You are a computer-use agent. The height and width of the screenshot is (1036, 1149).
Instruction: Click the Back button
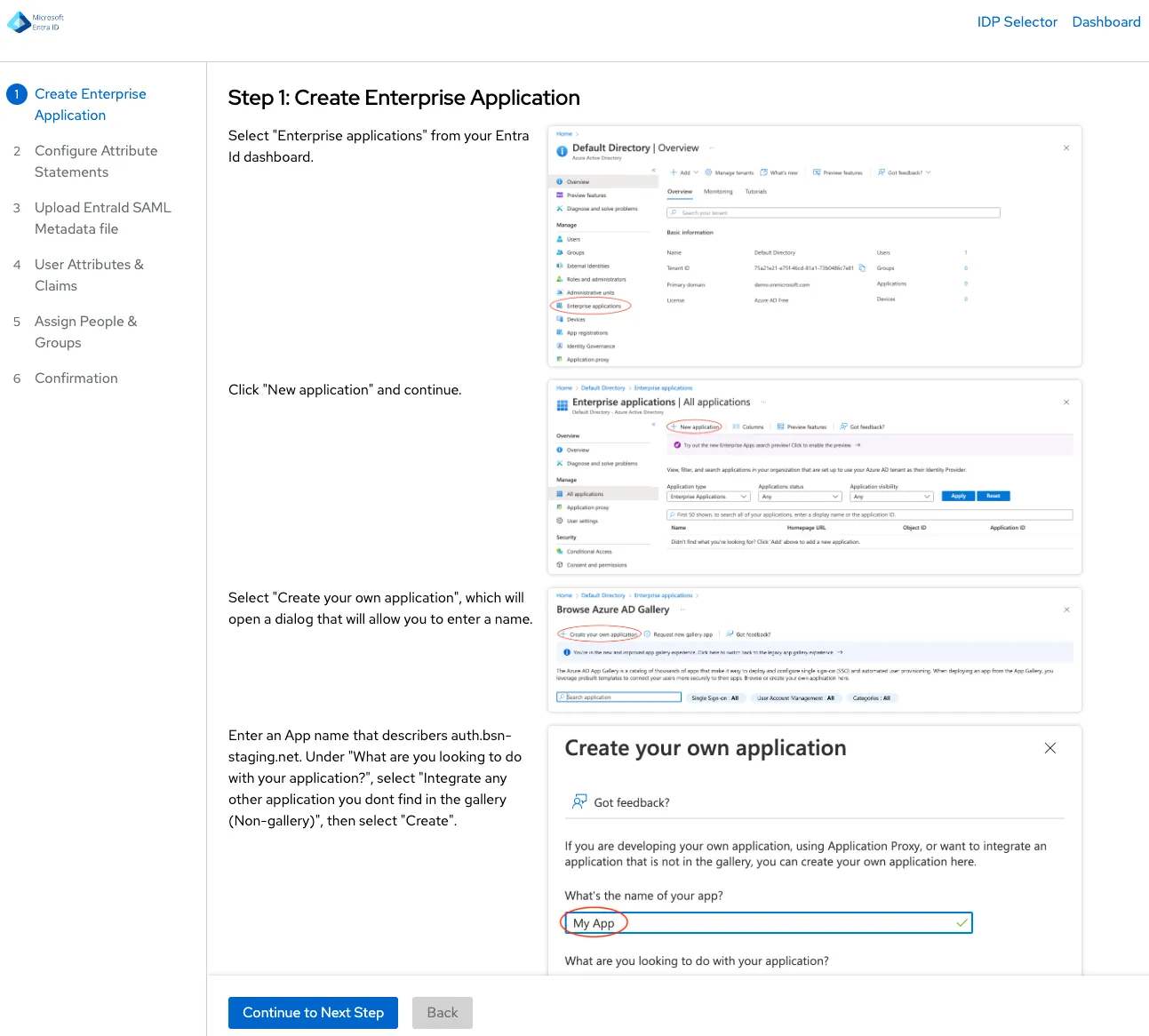443,1013
